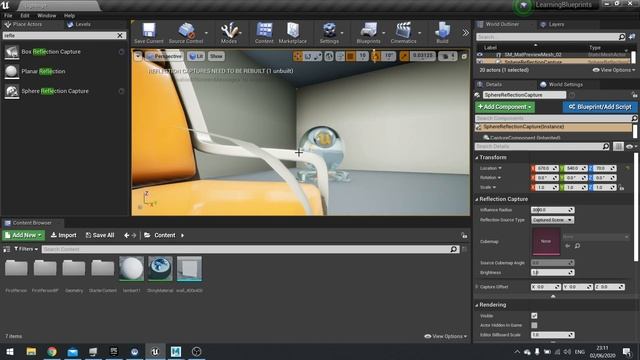Open the Filters dropdown

26,249
